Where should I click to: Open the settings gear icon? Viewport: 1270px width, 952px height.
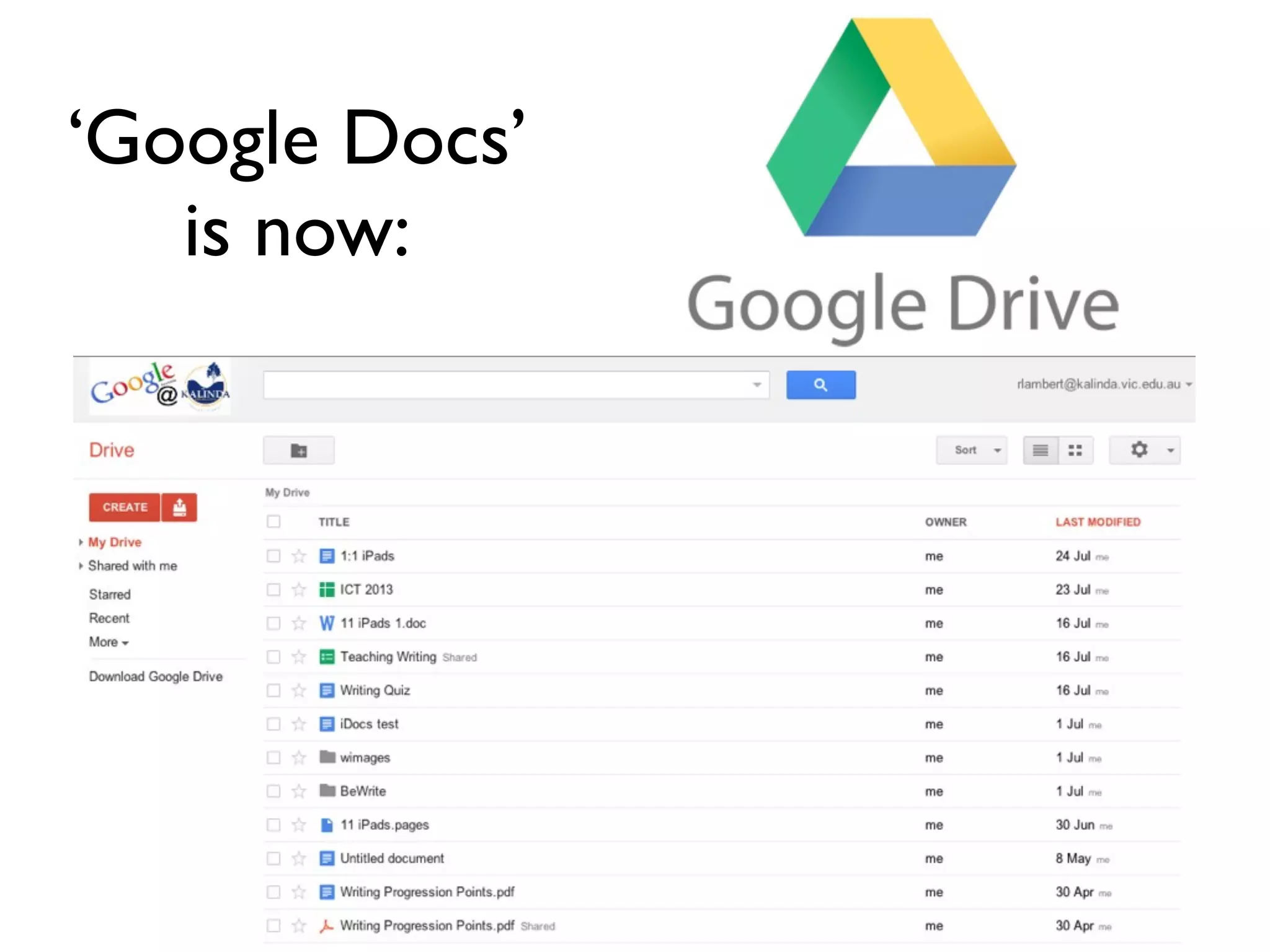click(x=1139, y=449)
